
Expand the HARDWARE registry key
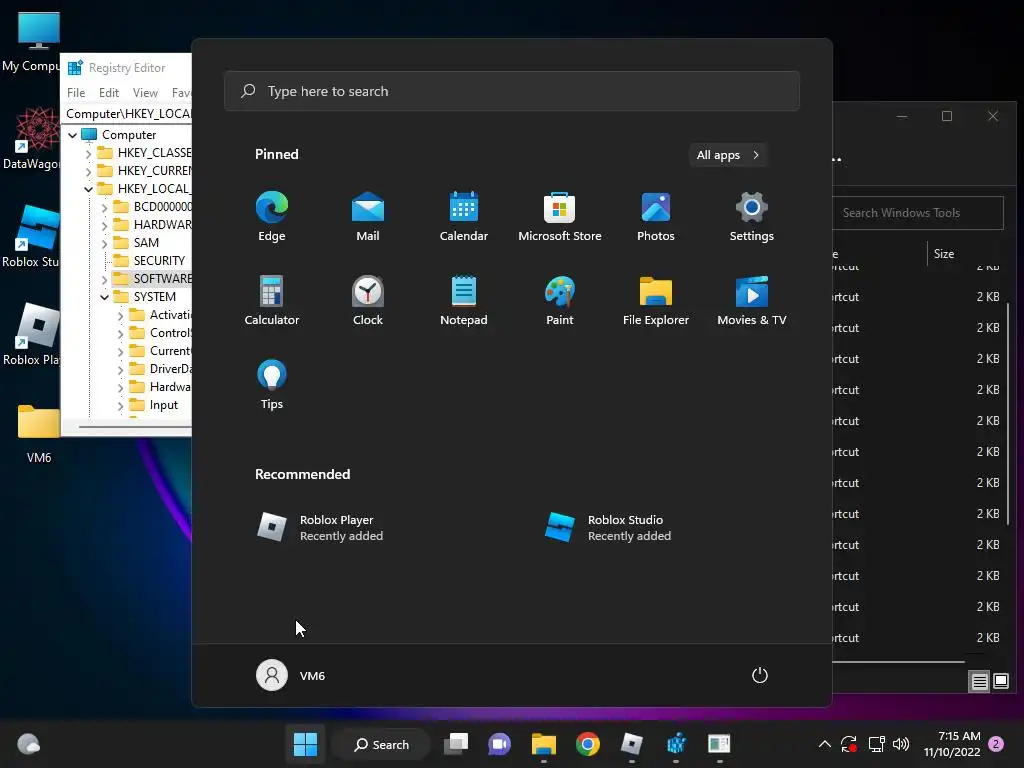[x=104, y=225]
